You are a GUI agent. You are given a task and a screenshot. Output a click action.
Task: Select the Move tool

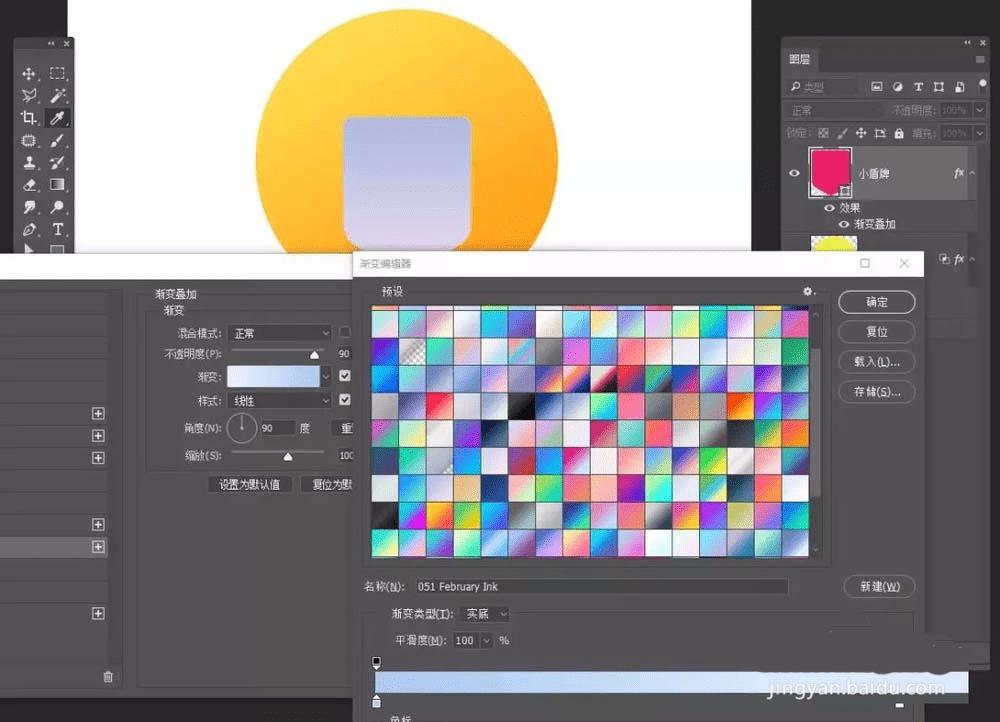pos(29,73)
